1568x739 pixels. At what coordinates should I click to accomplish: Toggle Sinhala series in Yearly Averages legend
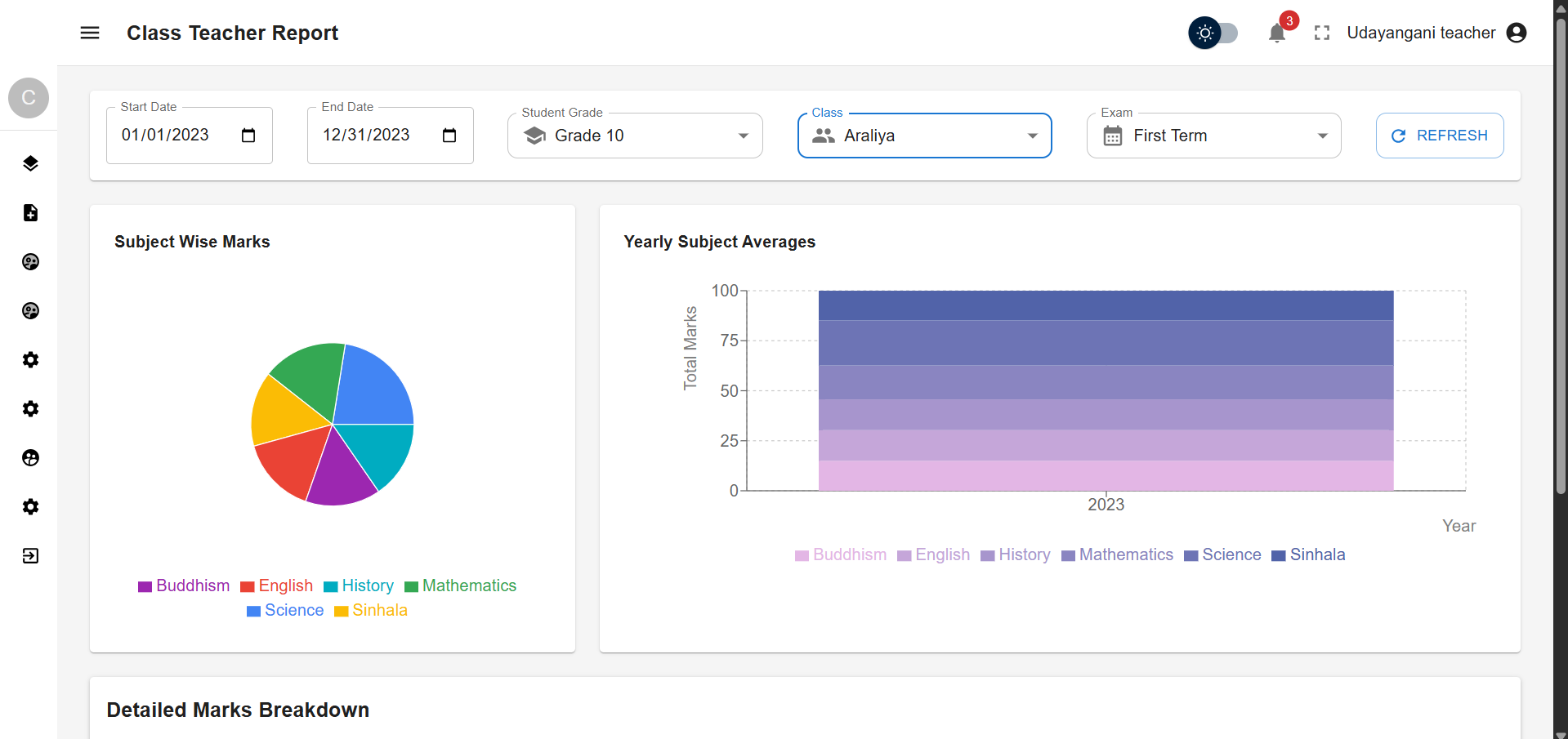tap(1308, 555)
